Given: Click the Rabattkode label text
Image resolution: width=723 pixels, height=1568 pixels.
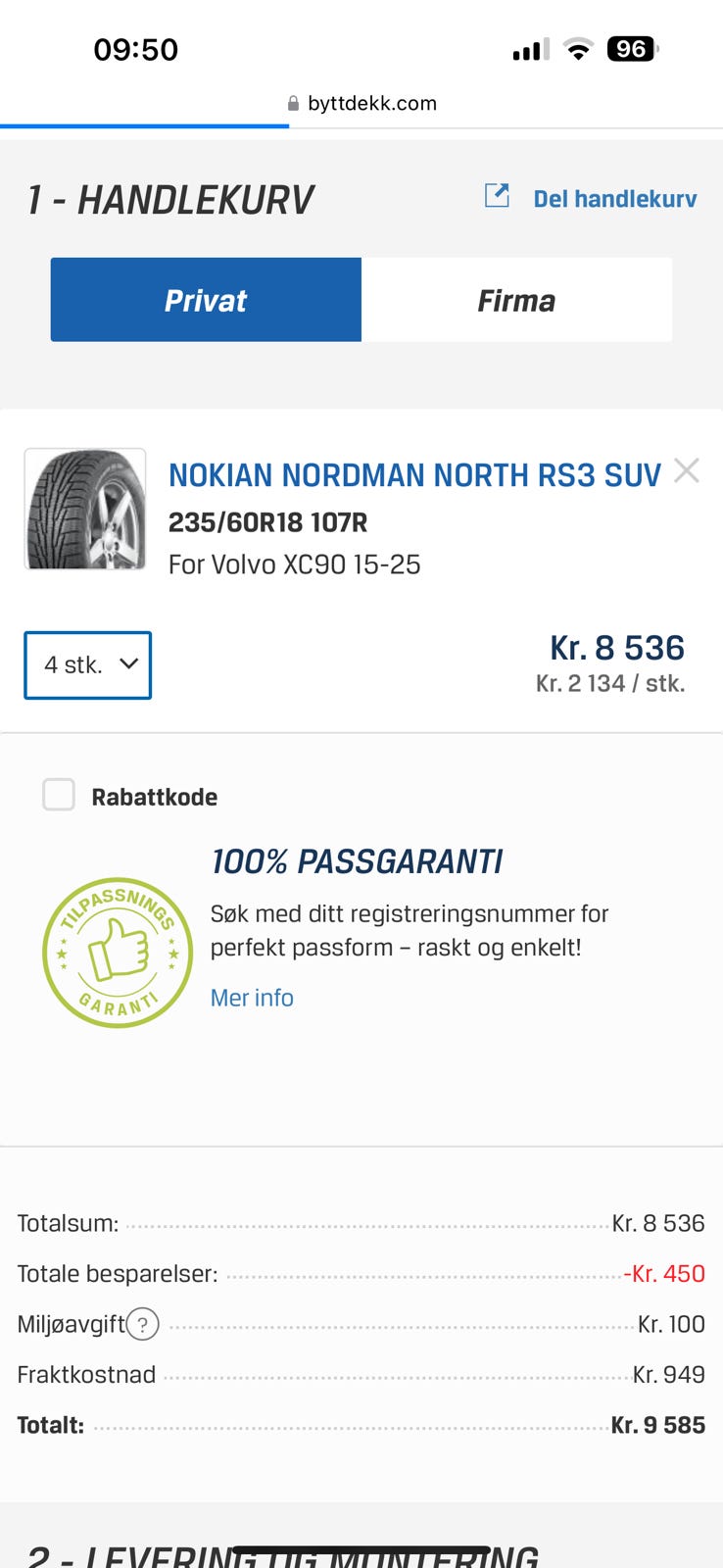Looking at the screenshot, I should click(155, 797).
